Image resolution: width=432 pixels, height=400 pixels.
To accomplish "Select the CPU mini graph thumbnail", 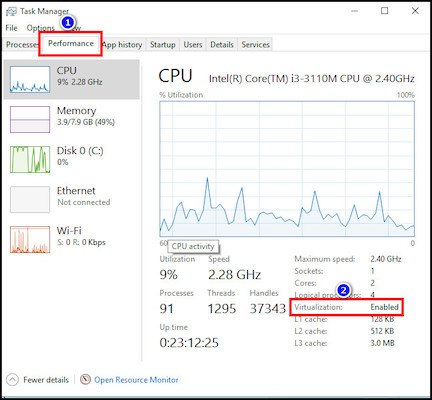I will pos(30,79).
